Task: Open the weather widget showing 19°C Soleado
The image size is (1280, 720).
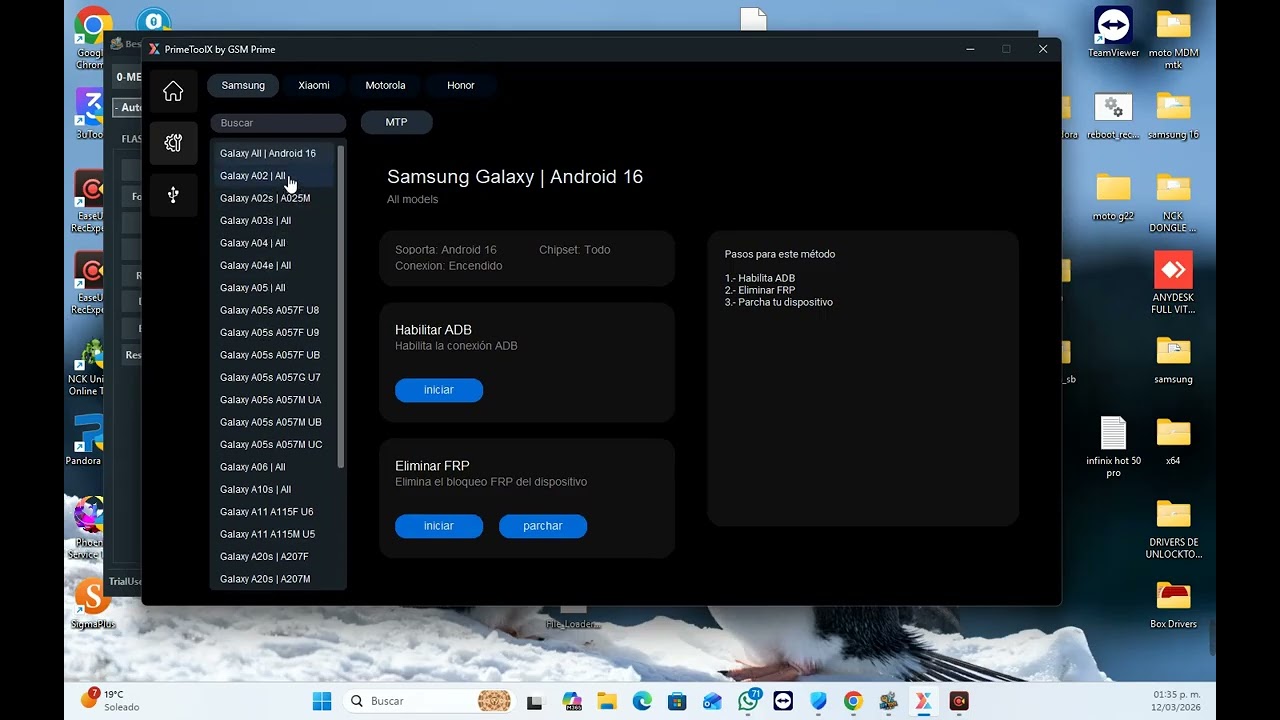Action: [x=110, y=700]
